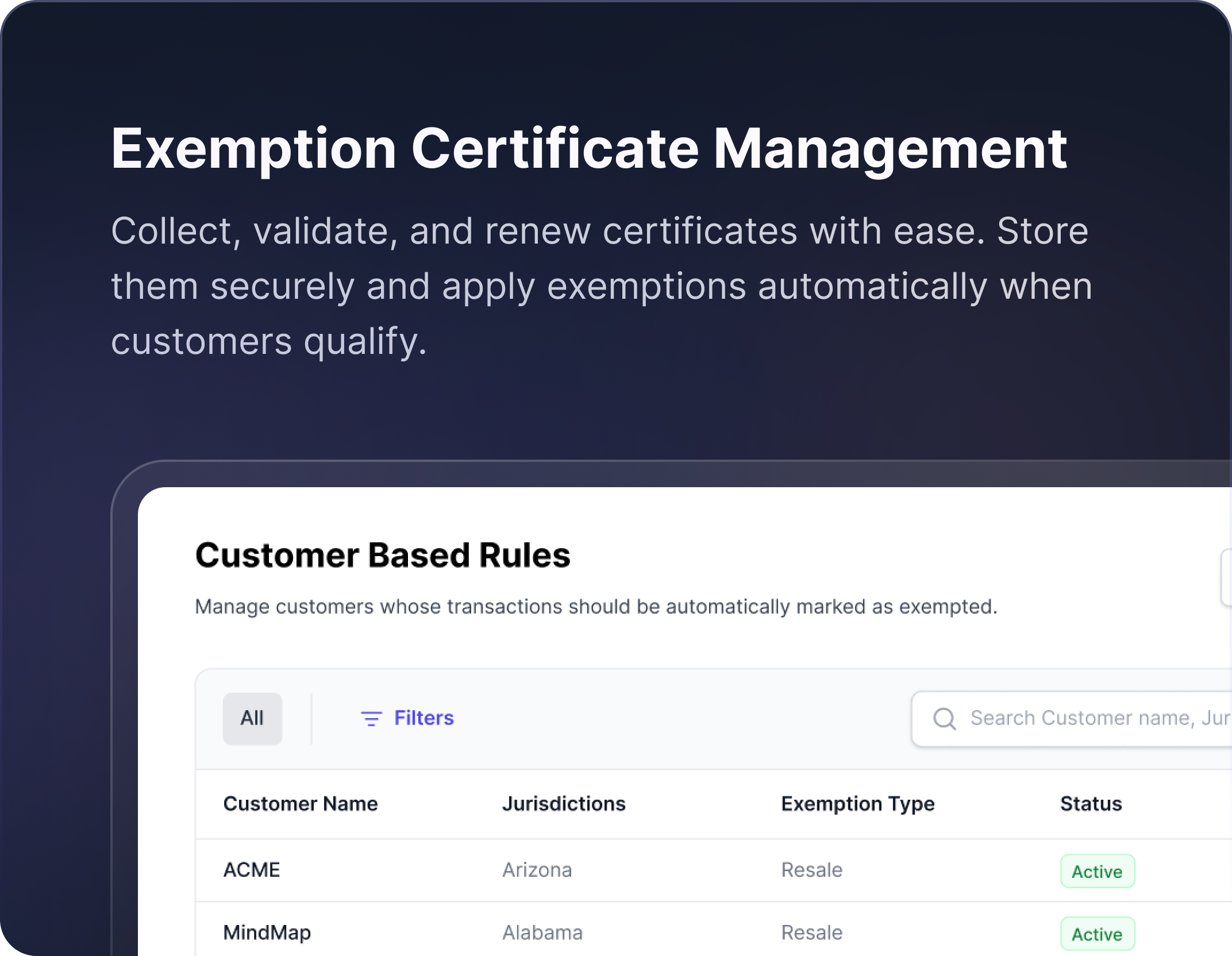Click the Customer Based Rules heading
This screenshot has height=956, width=1232.
click(383, 556)
